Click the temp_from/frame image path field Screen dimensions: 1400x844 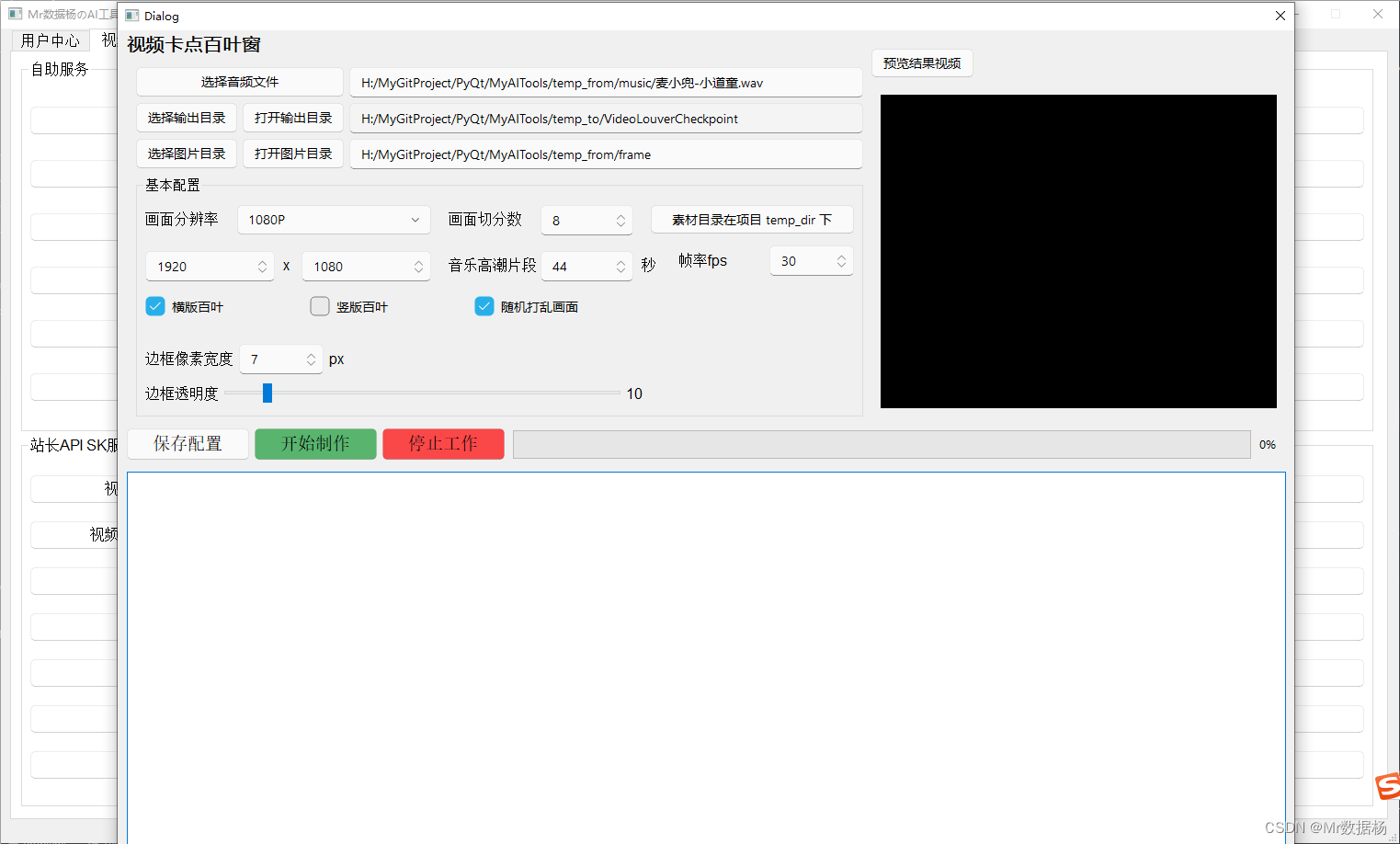(x=606, y=154)
